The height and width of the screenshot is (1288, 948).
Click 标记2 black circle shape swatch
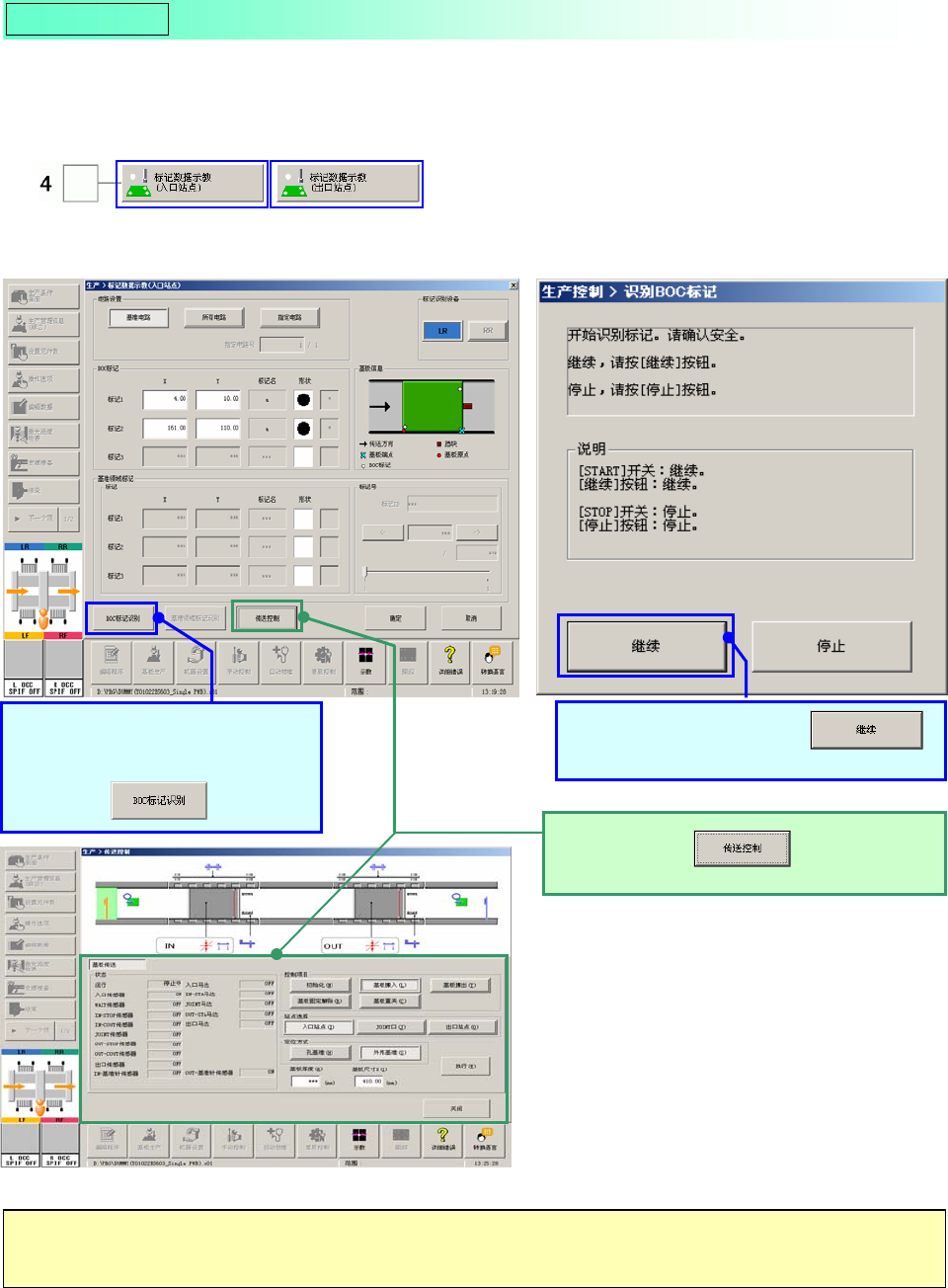point(303,428)
